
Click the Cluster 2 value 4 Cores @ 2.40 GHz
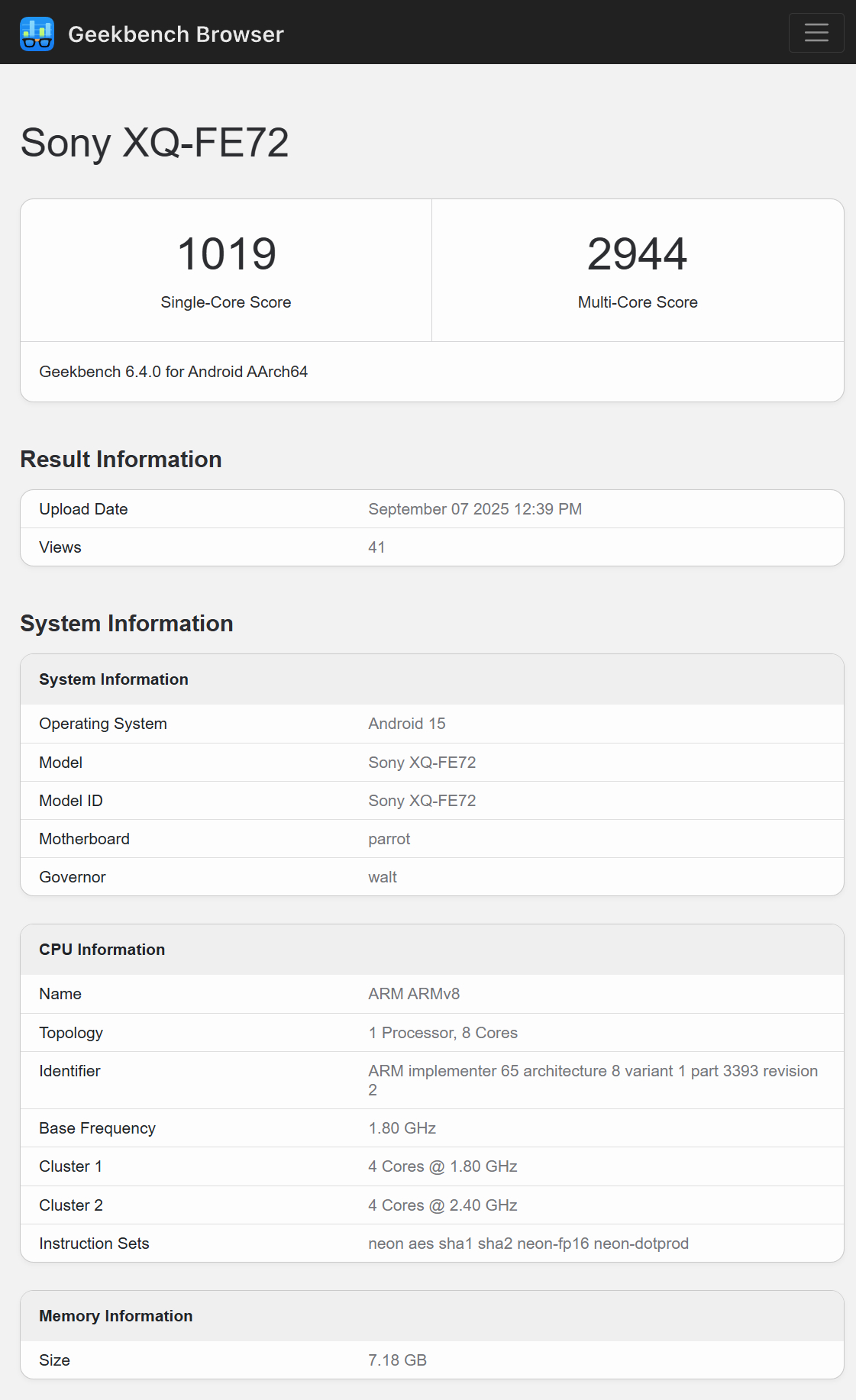point(442,1205)
